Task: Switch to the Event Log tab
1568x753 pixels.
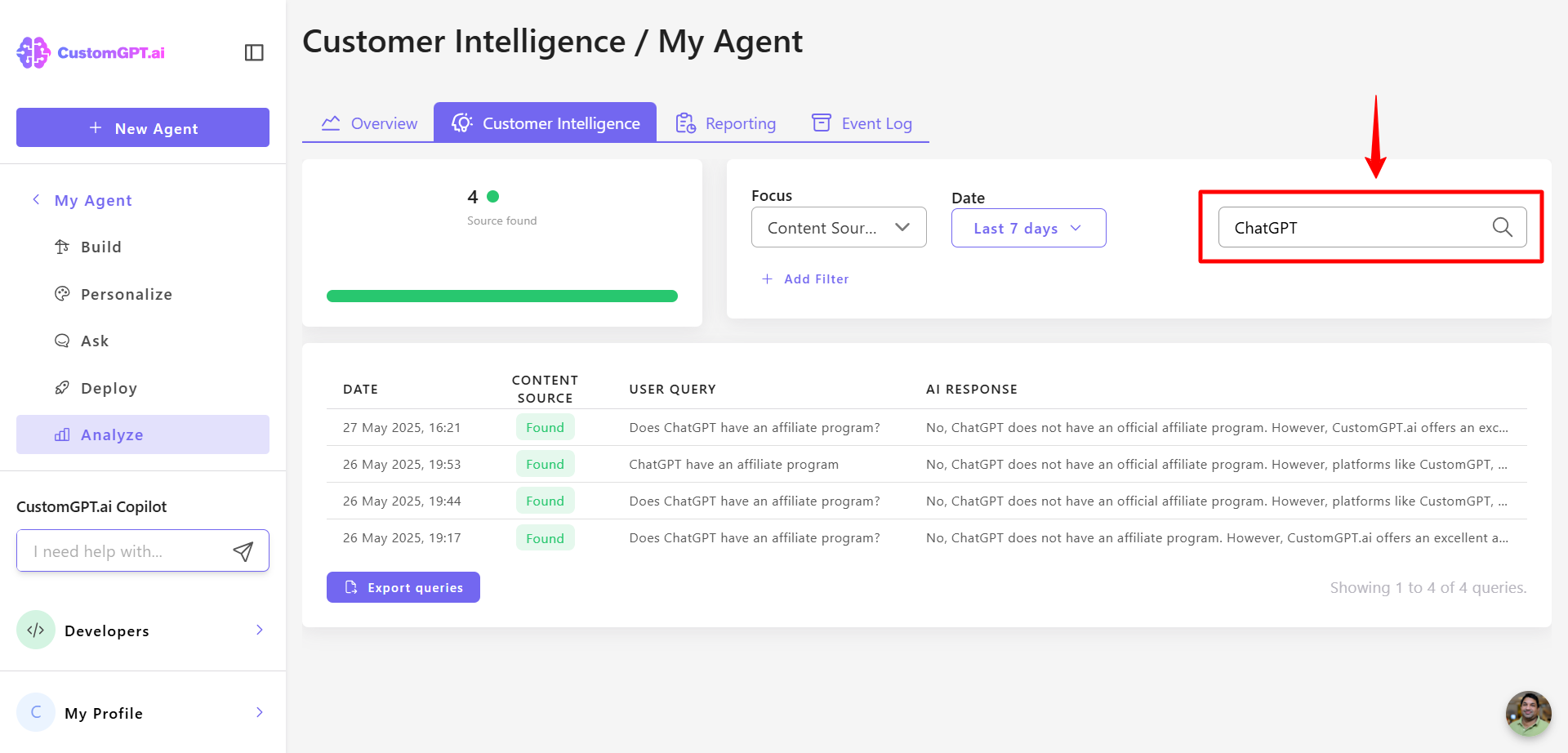Action: (x=862, y=123)
